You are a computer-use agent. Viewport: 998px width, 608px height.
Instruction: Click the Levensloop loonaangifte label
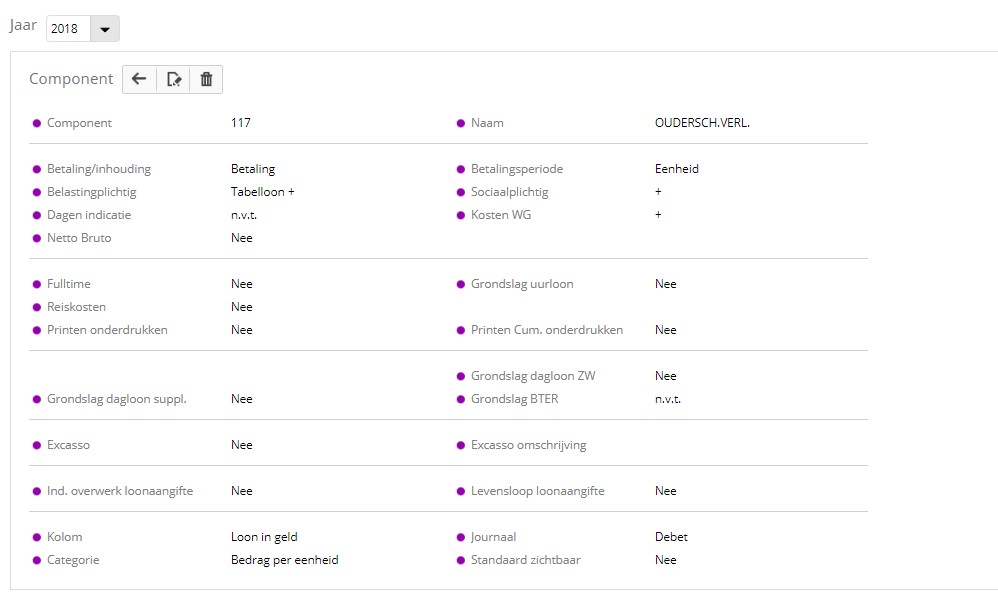537,491
